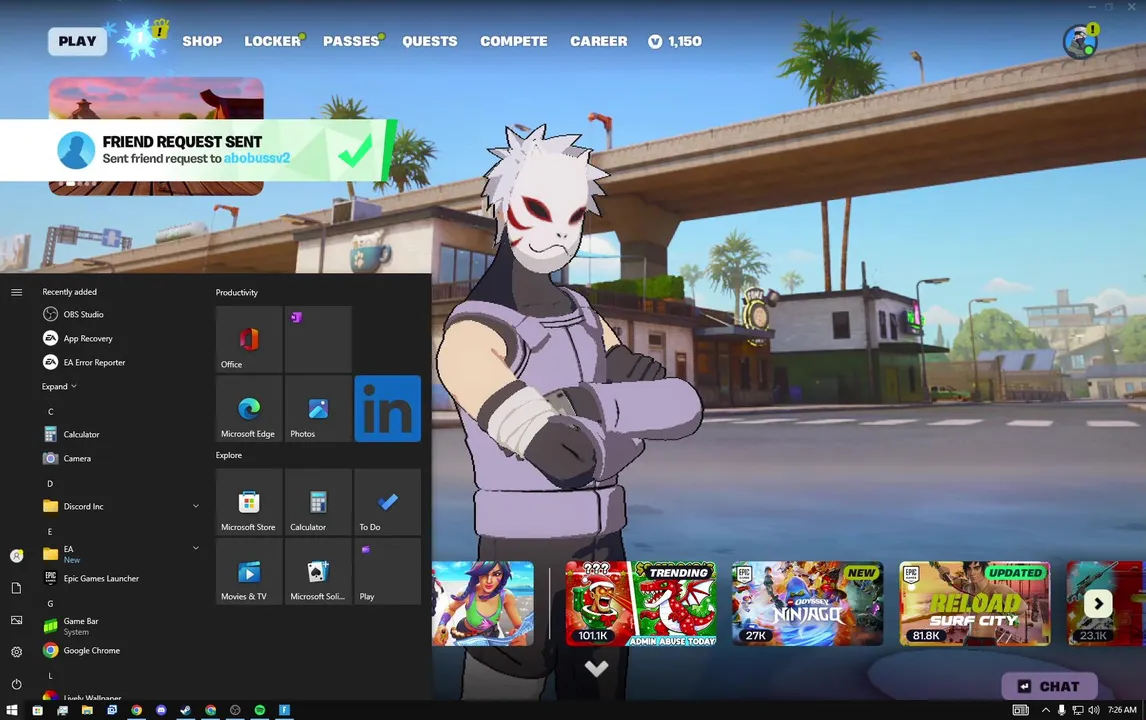Viewport: 1146px width, 720px height.
Task: Click the Productivity group heading
Action: coord(237,292)
